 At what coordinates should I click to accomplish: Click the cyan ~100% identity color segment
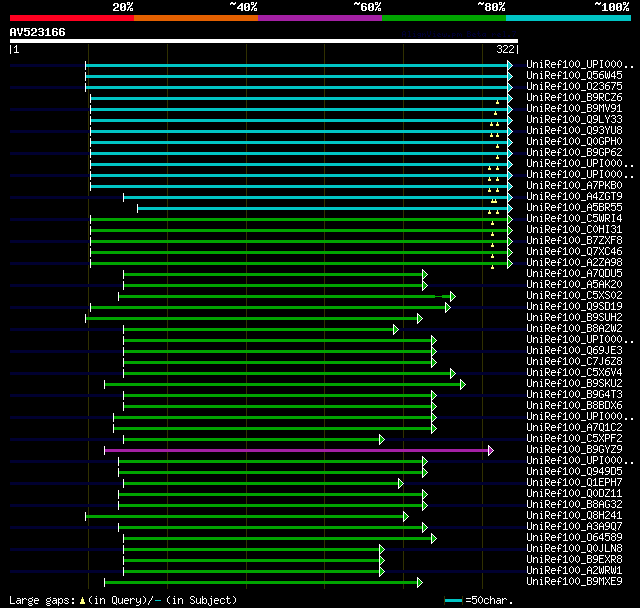569,18
